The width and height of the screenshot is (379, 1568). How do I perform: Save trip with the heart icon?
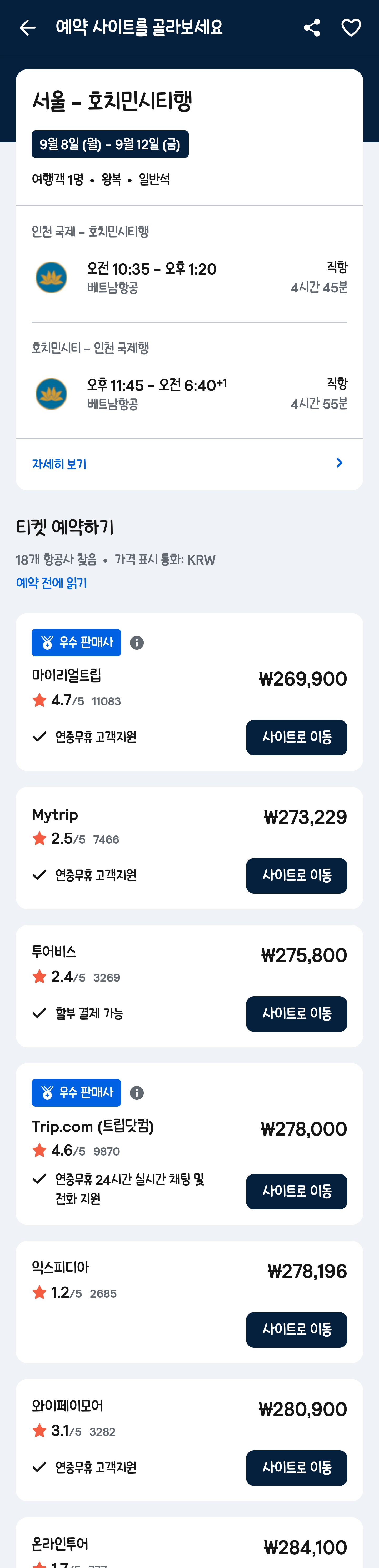351,28
